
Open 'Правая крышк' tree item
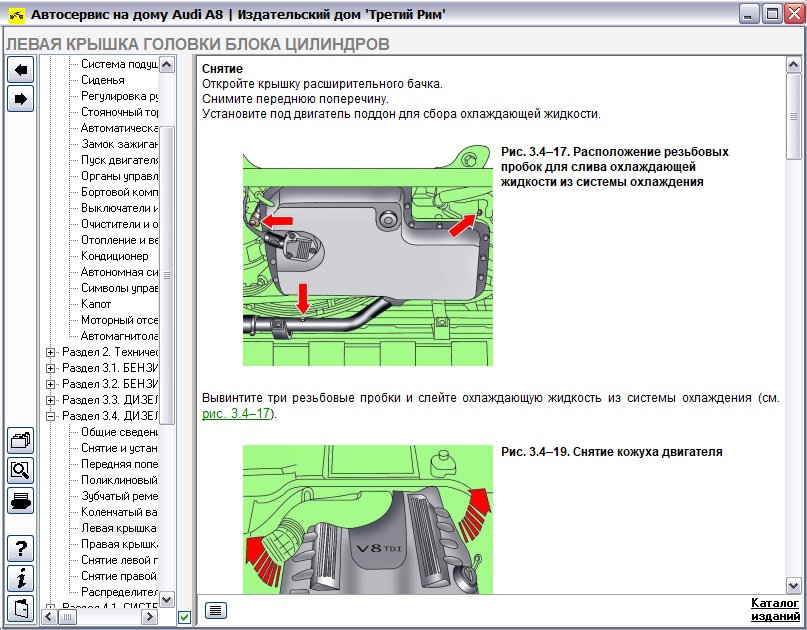(119, 544)
